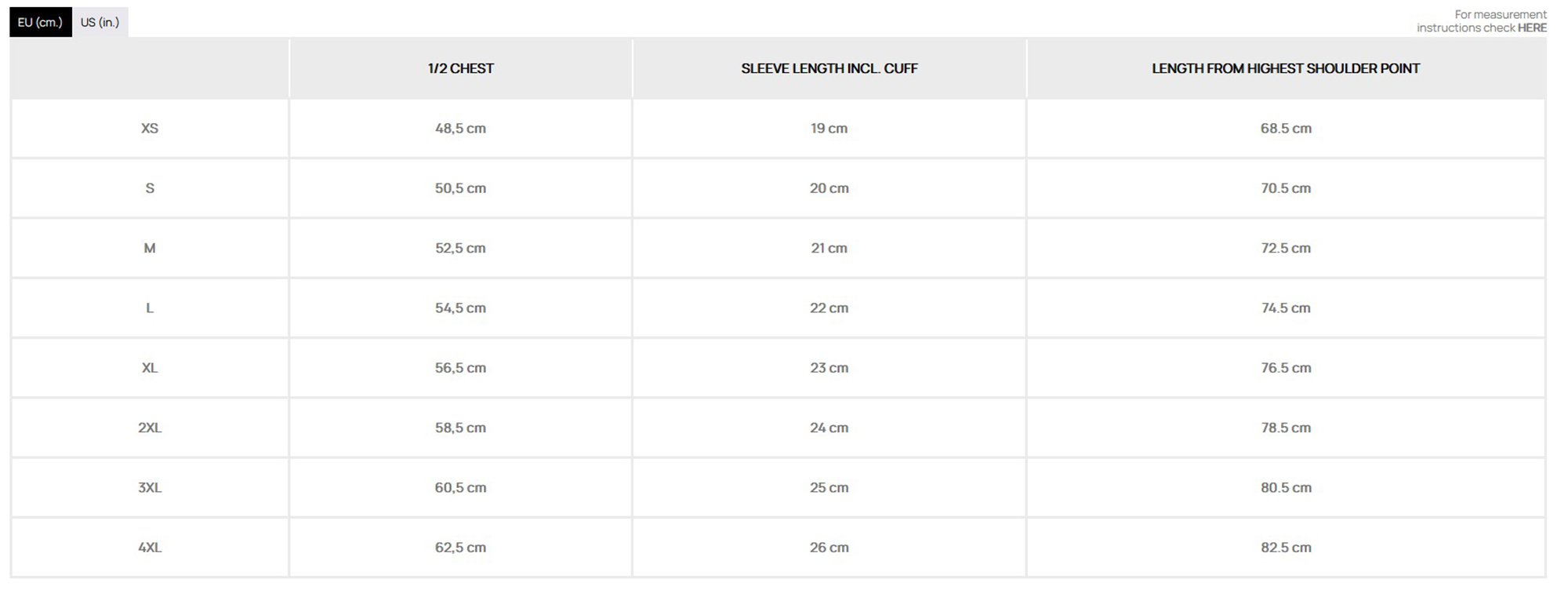Select the 3XL size row label
This screenshot has height=597, width=1568.
[x=150, y=488]
